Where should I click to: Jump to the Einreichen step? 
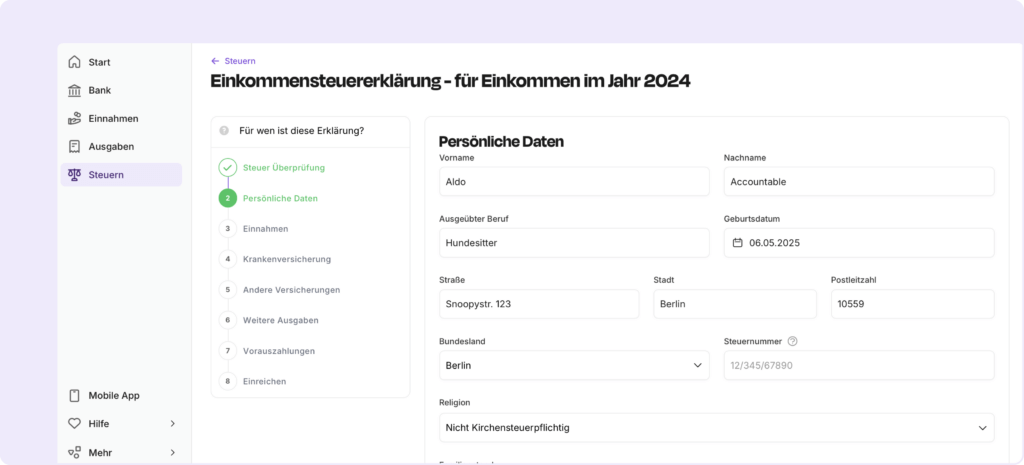tap(264, 381)
